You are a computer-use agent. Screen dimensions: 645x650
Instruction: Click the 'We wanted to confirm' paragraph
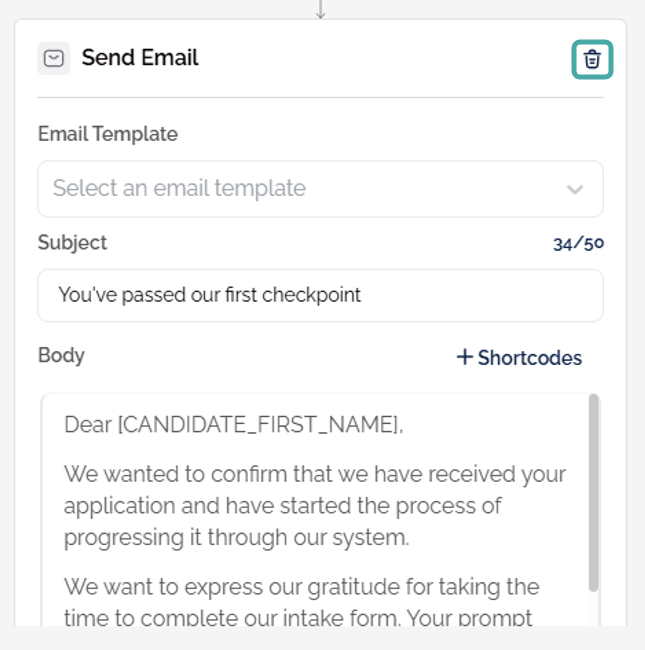click(314, 505)
